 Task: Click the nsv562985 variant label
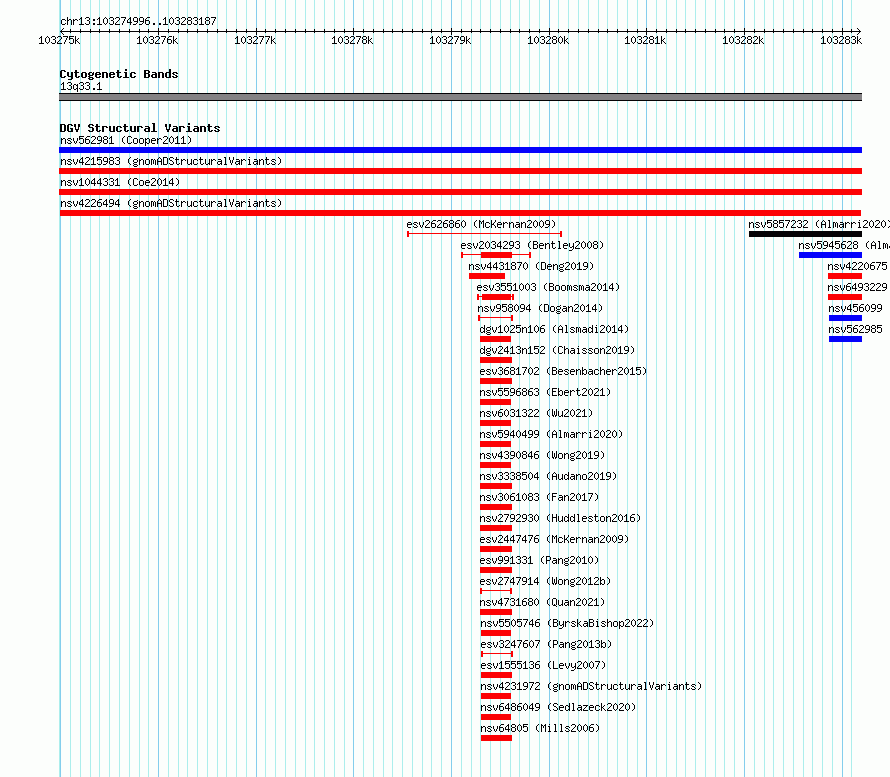tap(855, 329)
